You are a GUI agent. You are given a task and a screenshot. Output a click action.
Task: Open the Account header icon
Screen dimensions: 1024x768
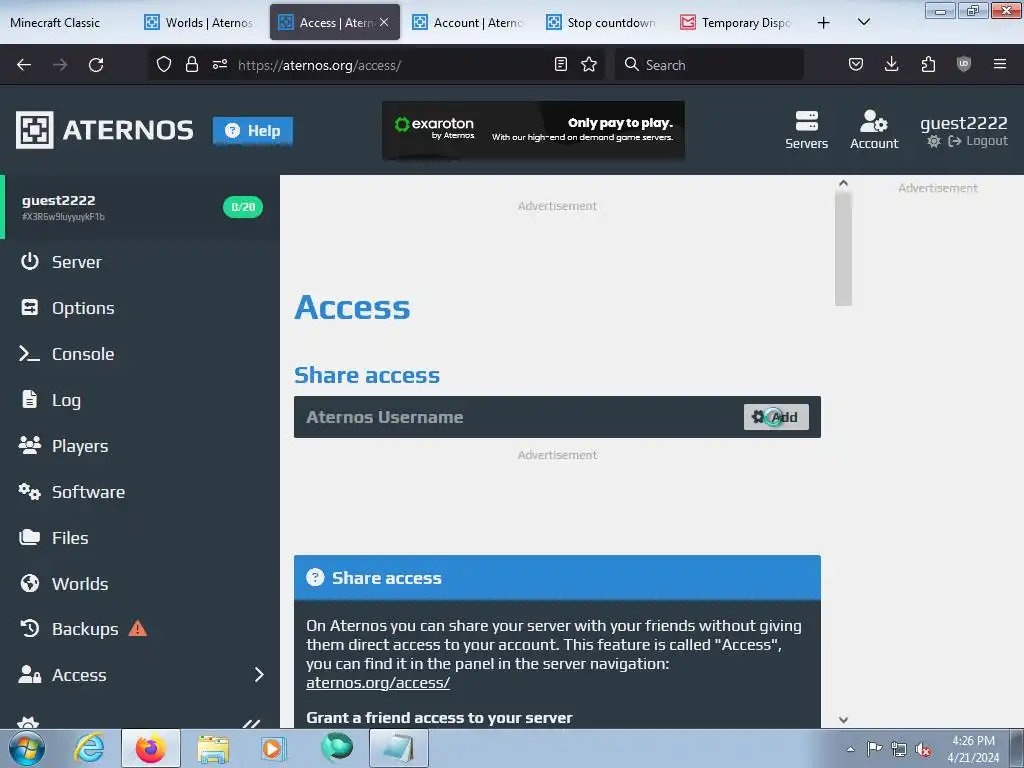tap(874, 130)
